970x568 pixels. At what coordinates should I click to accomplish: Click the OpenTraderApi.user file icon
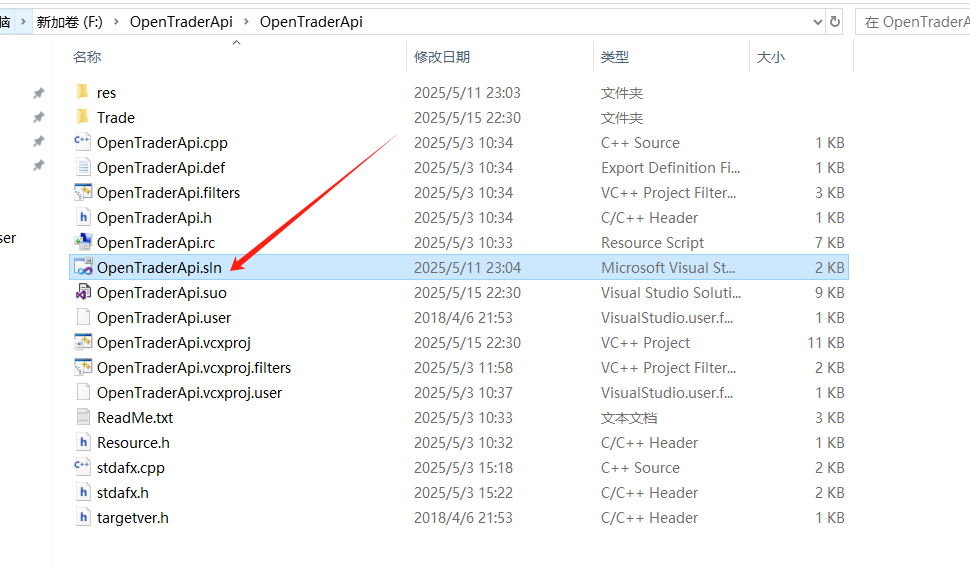83,317
